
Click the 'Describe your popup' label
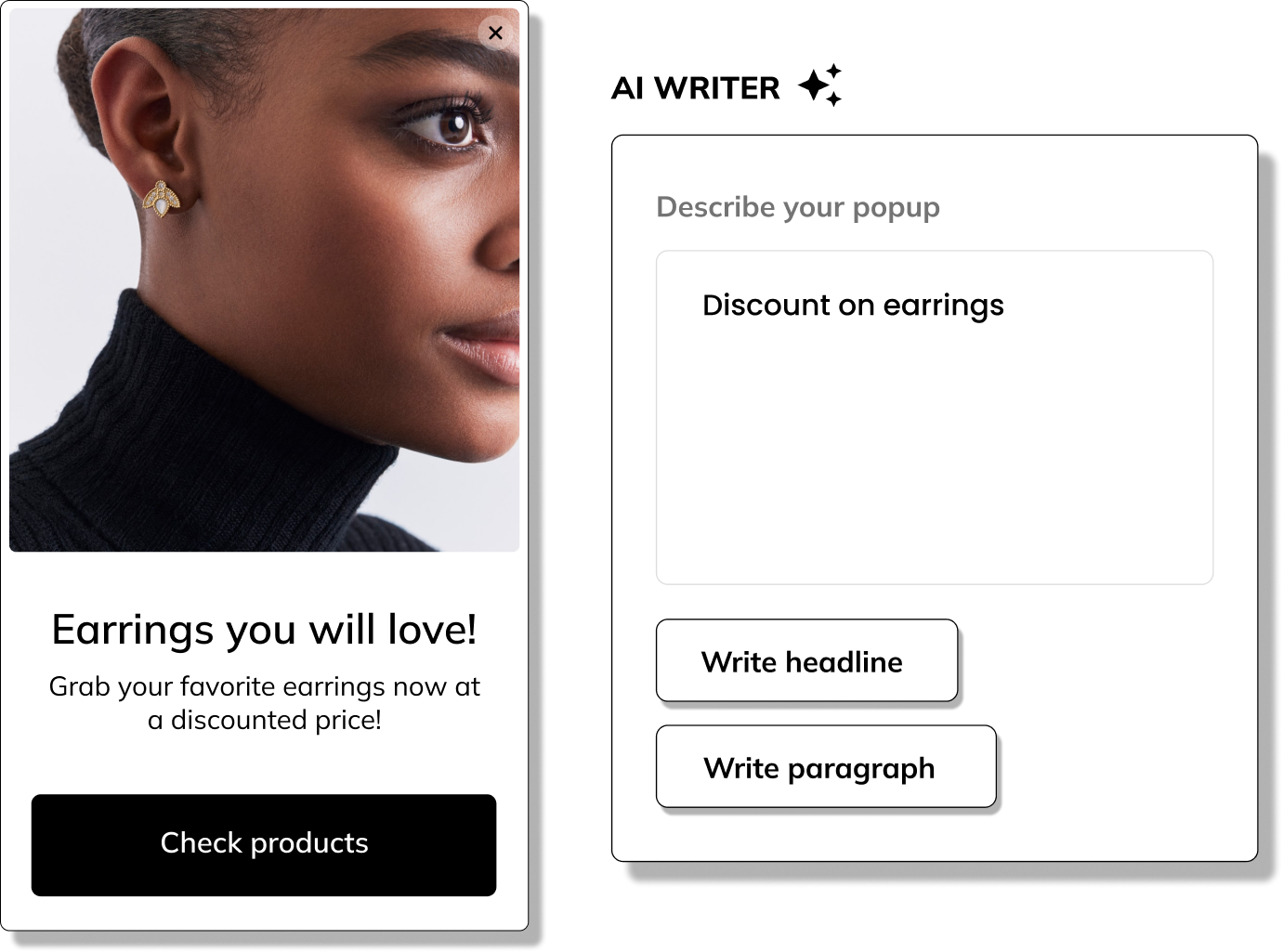pos(798,207)
